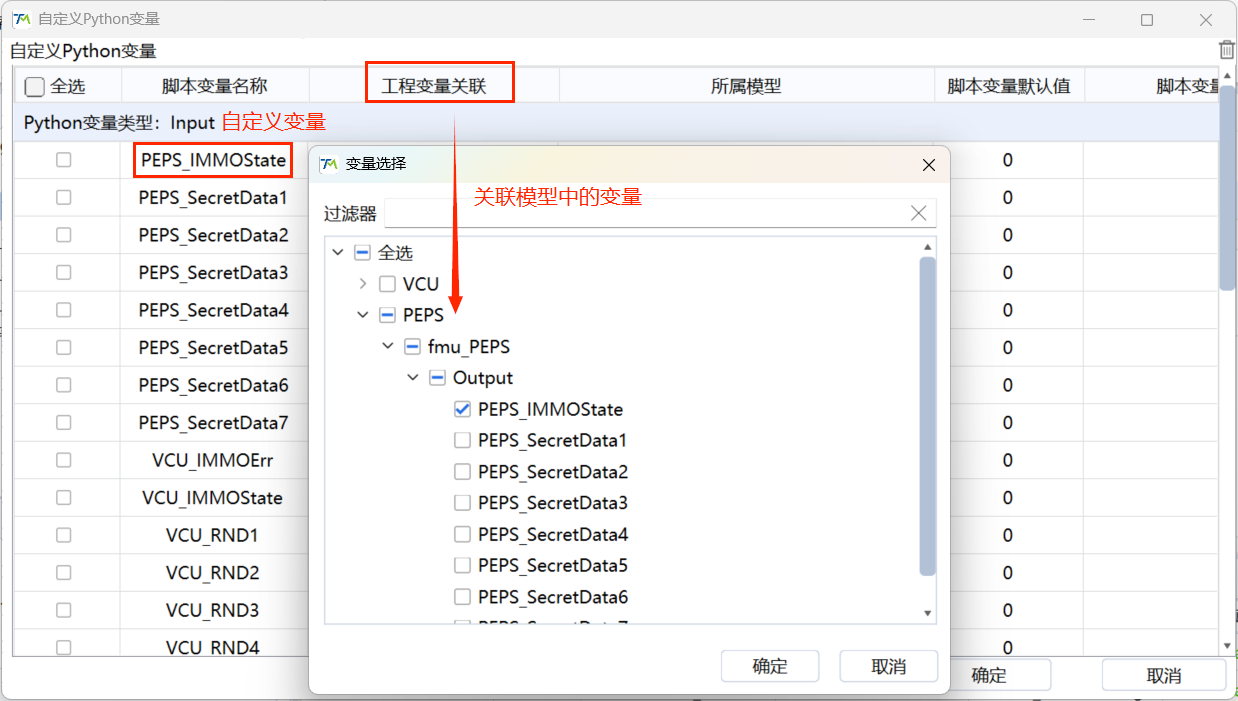Click the 脚本变量默认值 column header

1009,87
